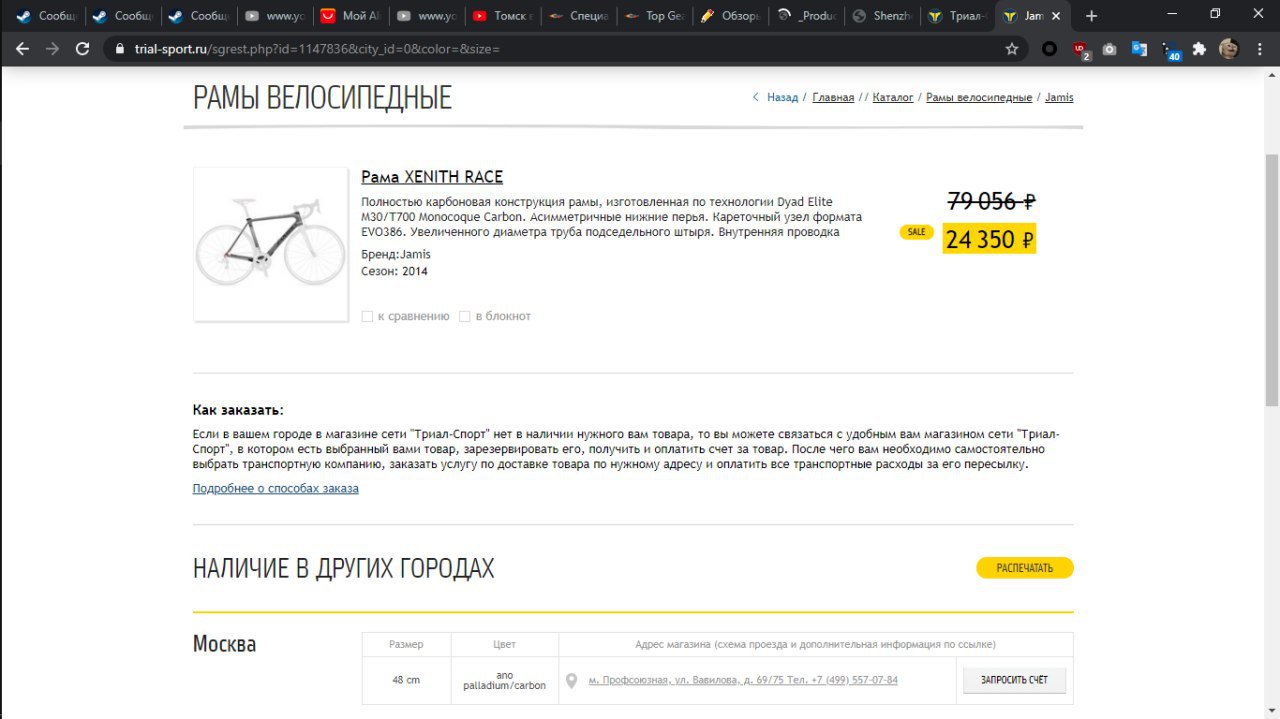
Task: Click the browser forward arrow
Action: (52, 48)
